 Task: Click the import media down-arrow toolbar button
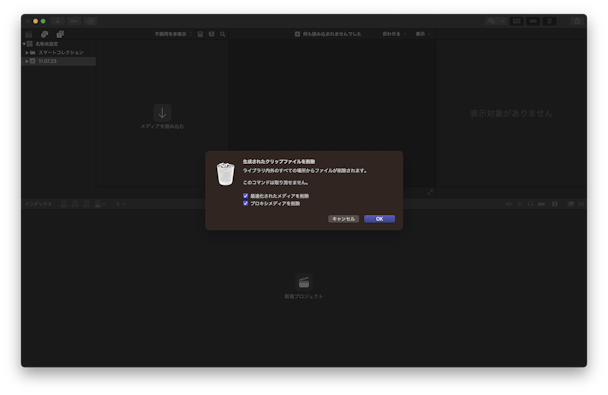[57, 21]
